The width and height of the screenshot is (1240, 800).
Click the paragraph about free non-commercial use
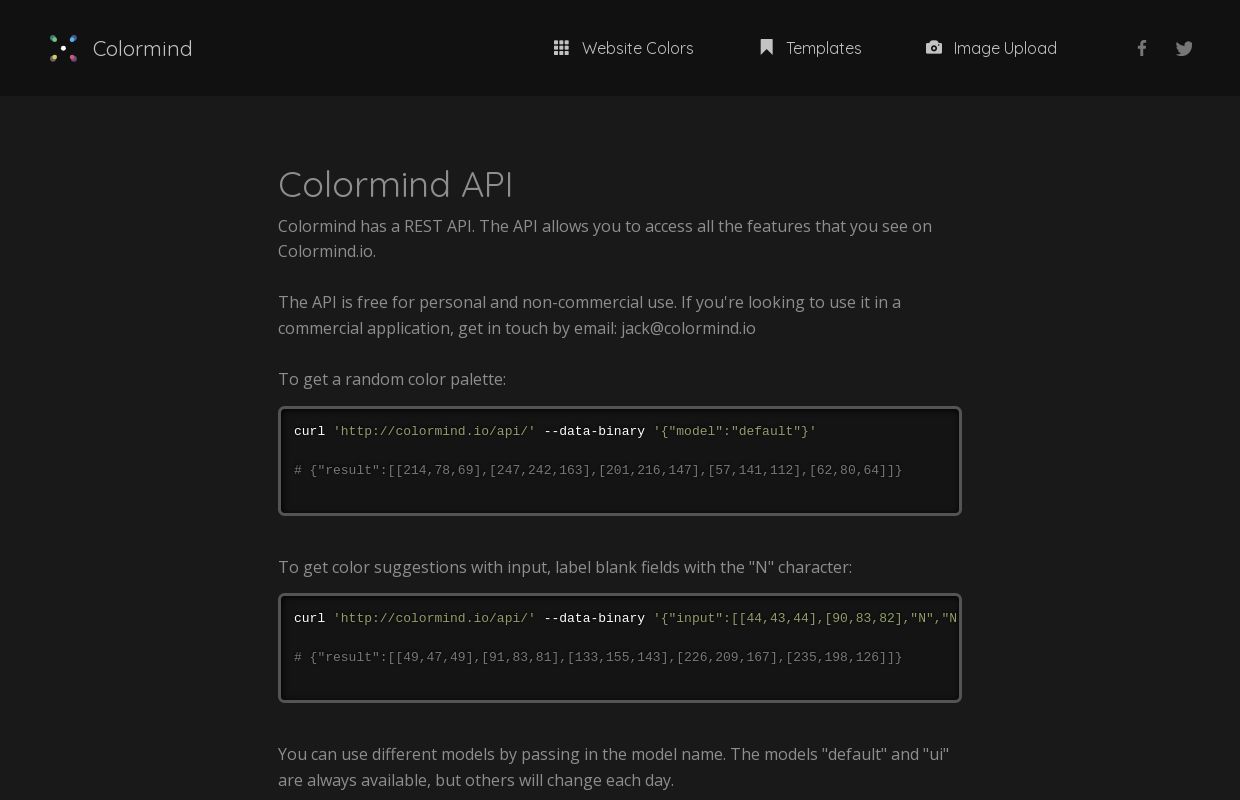pyautogui.click(x=590, y=315)
